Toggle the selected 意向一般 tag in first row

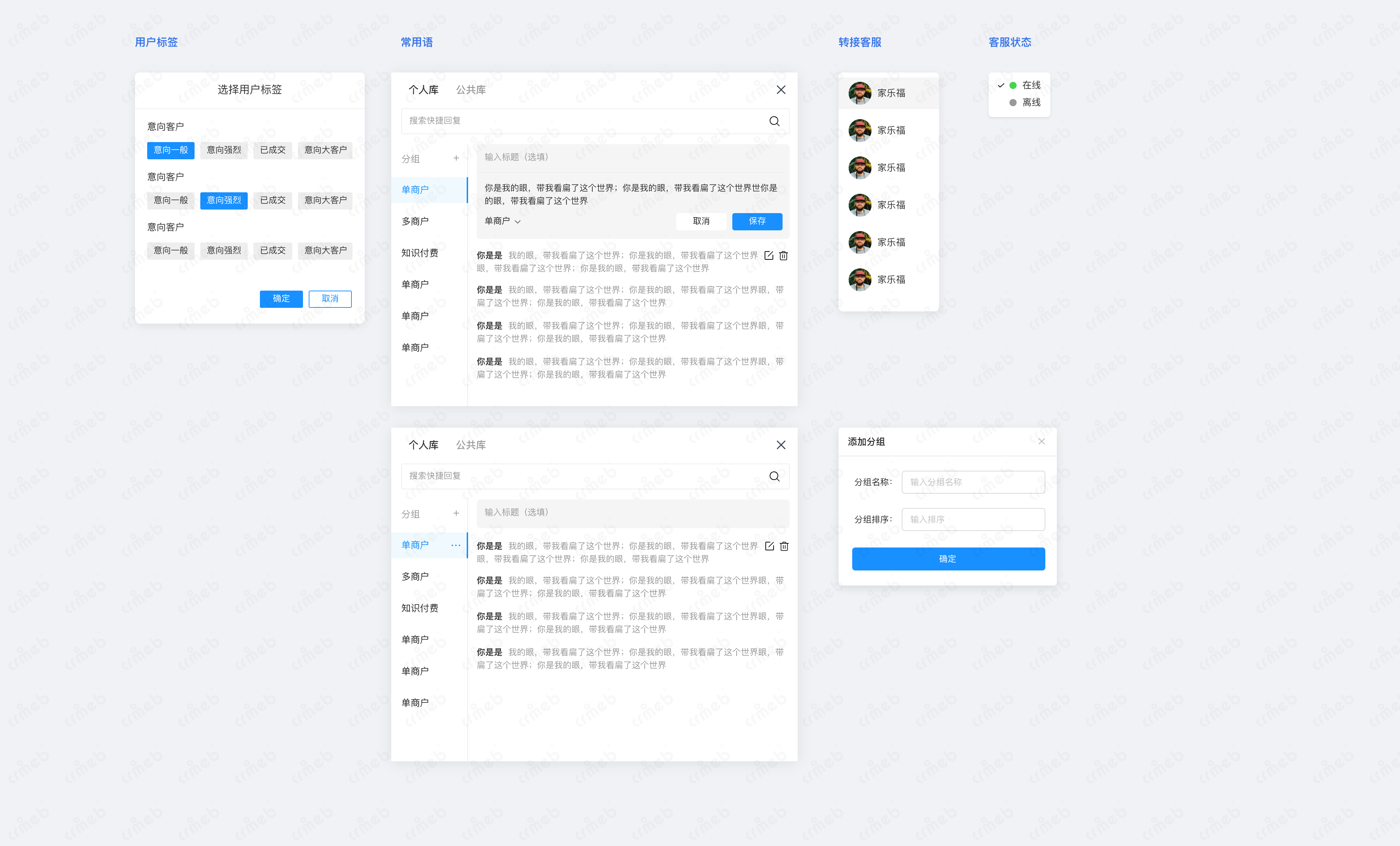tap(171, 150)
